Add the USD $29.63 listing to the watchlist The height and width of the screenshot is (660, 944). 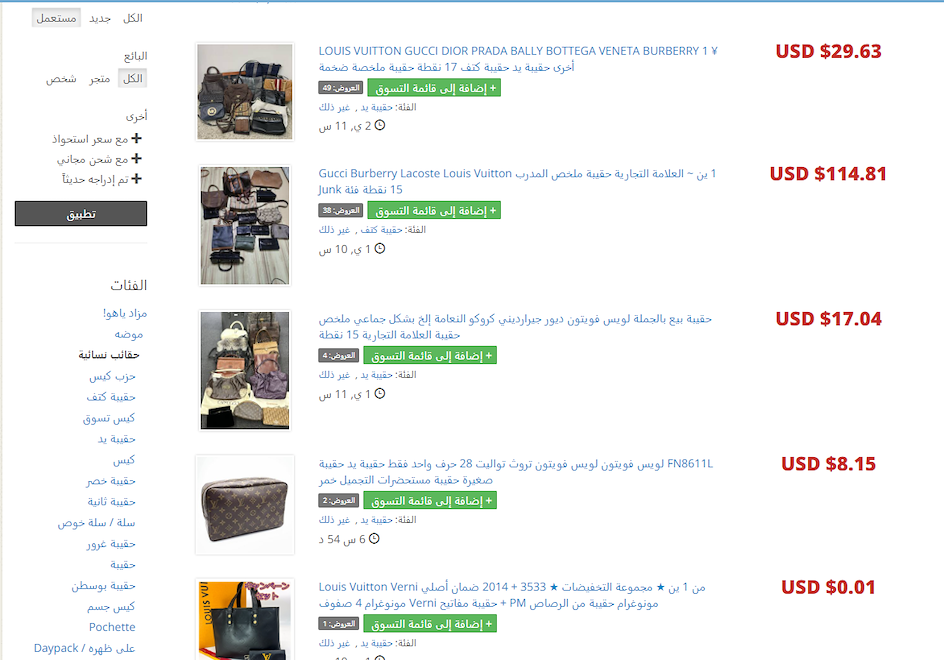pos(434,88)
